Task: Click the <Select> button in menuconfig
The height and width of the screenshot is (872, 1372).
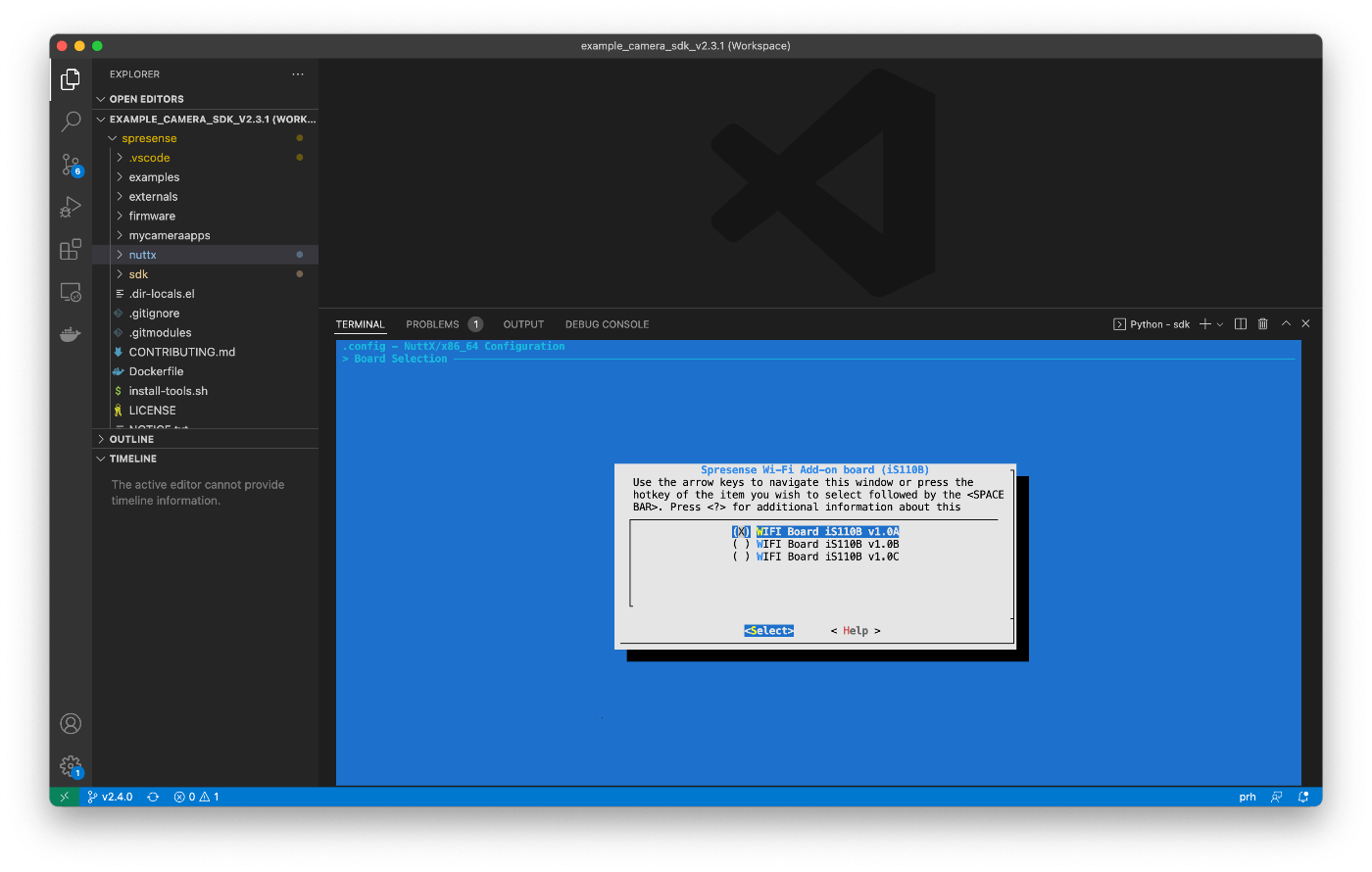Action: 768,631
